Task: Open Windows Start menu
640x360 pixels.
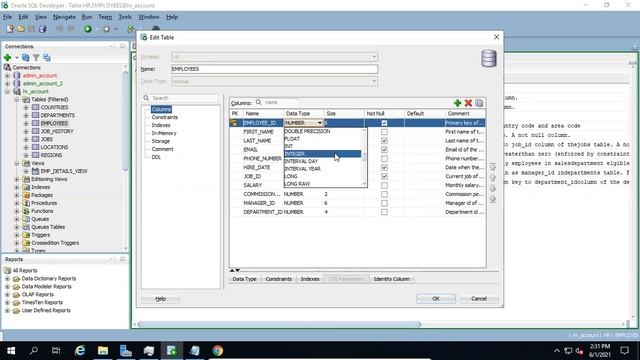Action: coord(11,351)
